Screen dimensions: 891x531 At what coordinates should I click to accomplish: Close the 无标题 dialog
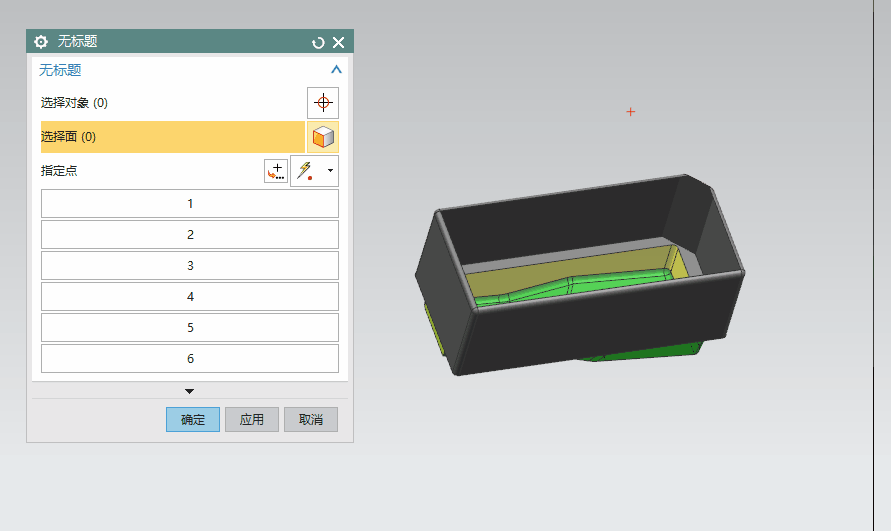[339, 43]
